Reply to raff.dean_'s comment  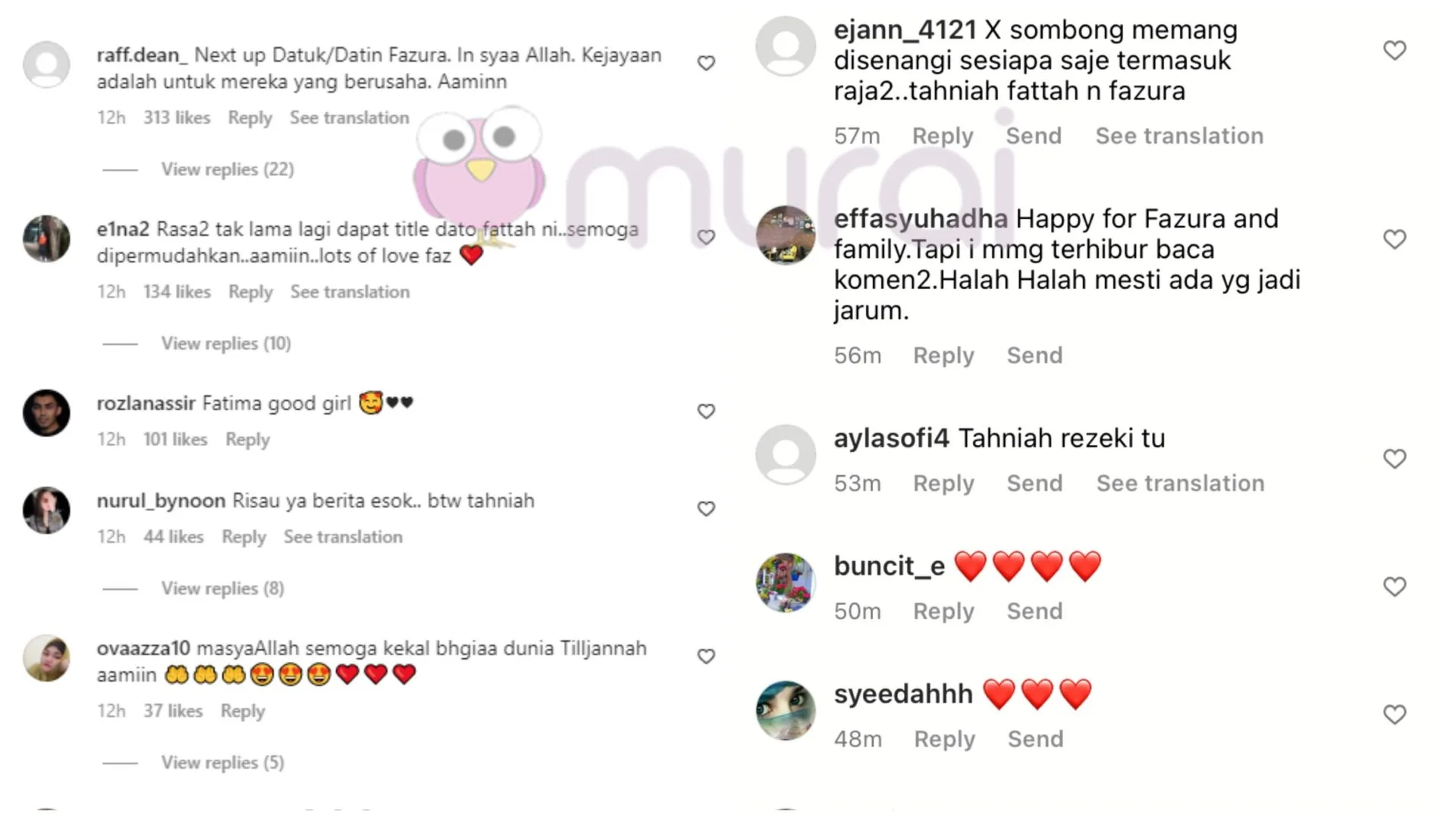coord(249,118)
